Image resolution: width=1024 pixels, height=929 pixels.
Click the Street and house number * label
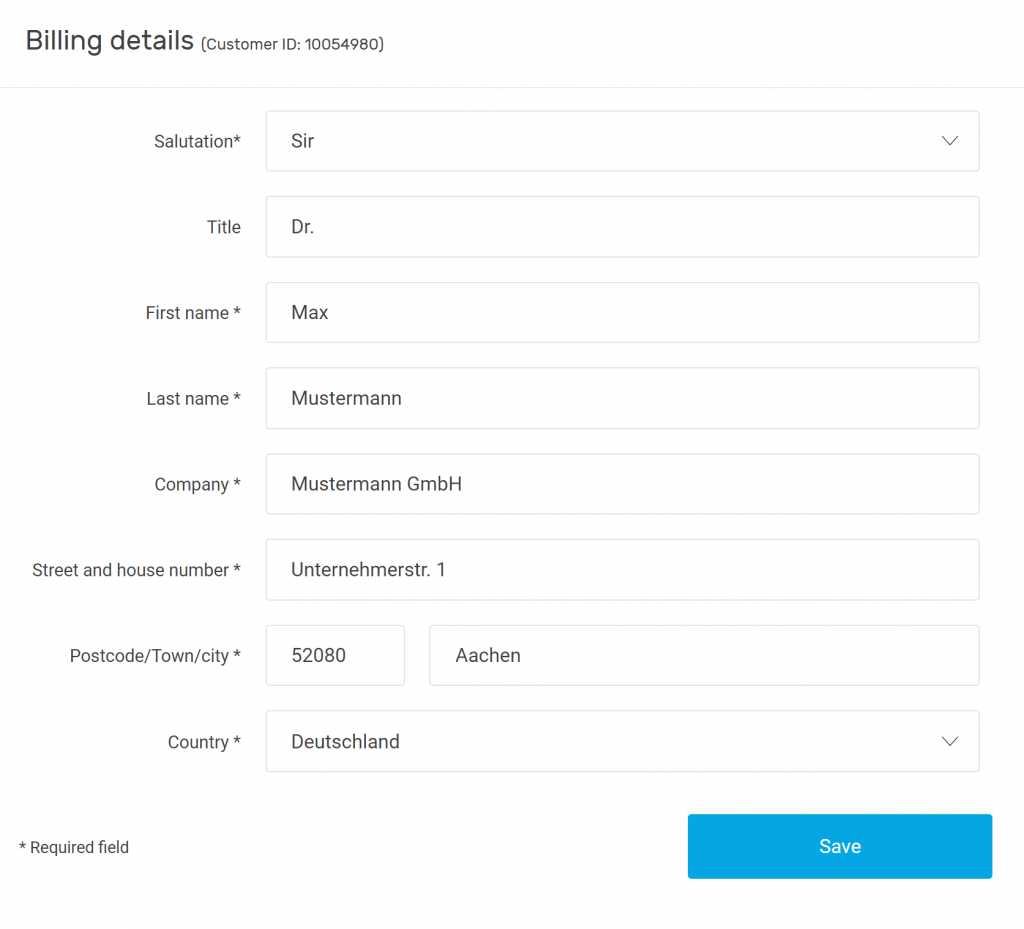click(136, 571)
